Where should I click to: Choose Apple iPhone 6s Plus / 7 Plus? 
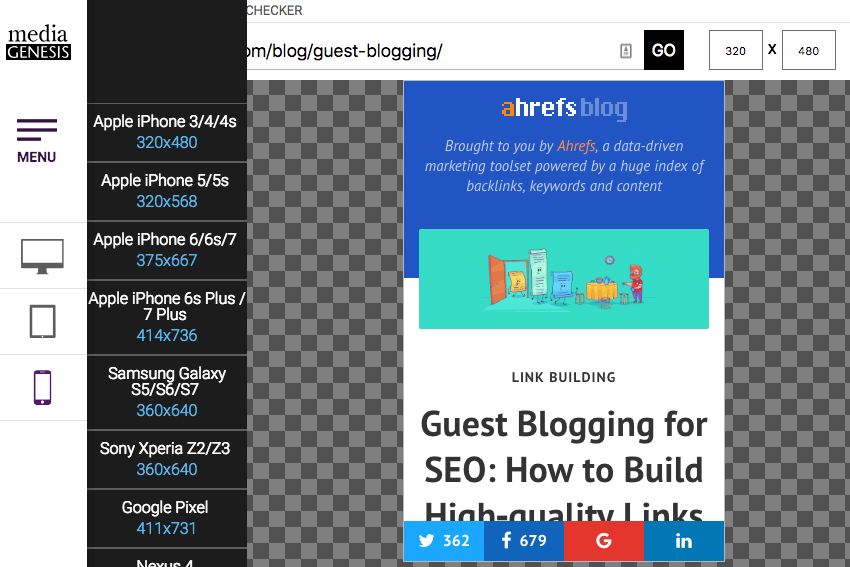tap(167, 318)
